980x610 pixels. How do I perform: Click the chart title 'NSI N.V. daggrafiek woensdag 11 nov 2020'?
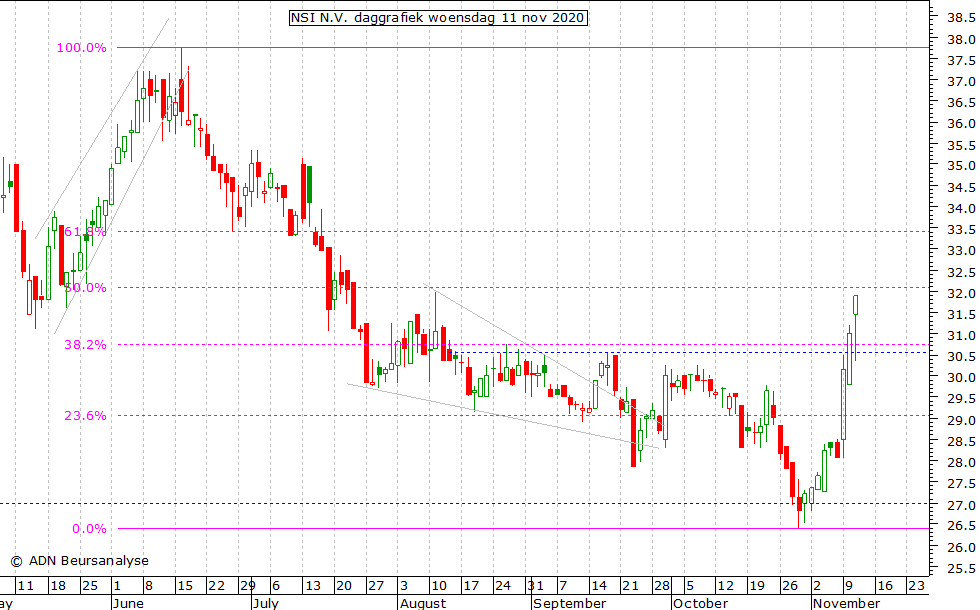438,18
